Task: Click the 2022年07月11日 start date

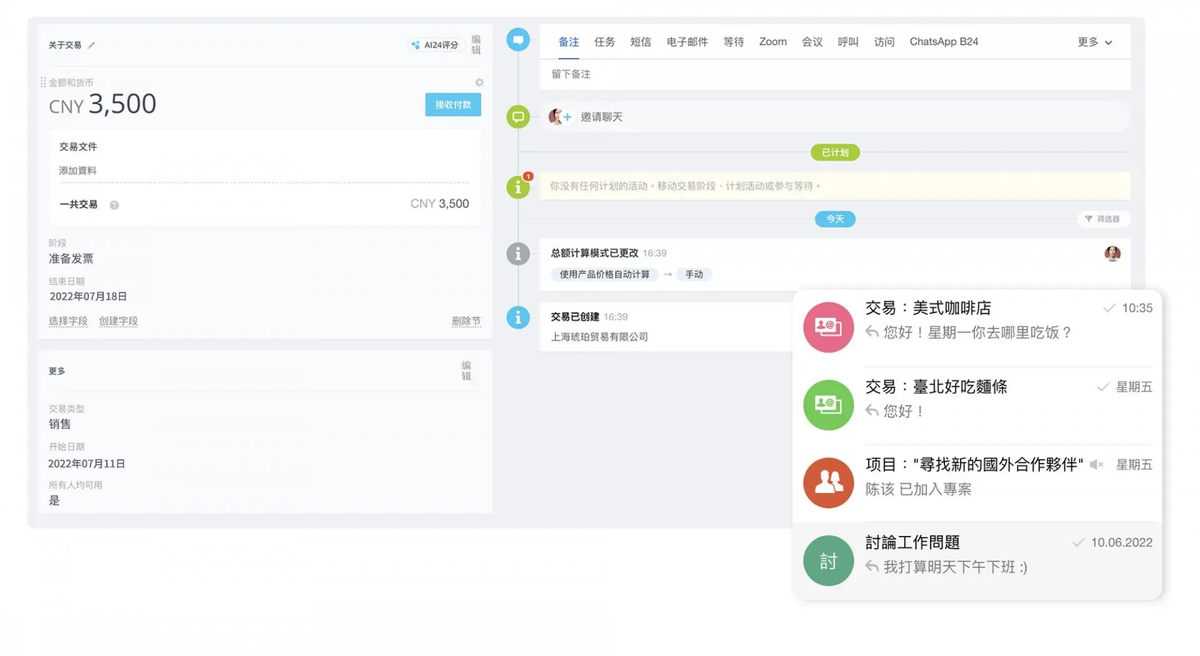Action: point(87,464)
